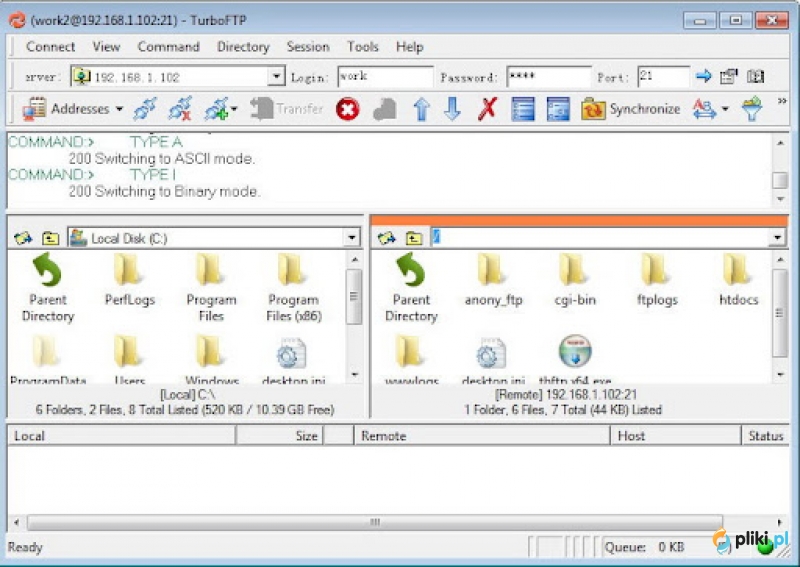Click the Disconnect plug icon with red X

tap(180, 109)
